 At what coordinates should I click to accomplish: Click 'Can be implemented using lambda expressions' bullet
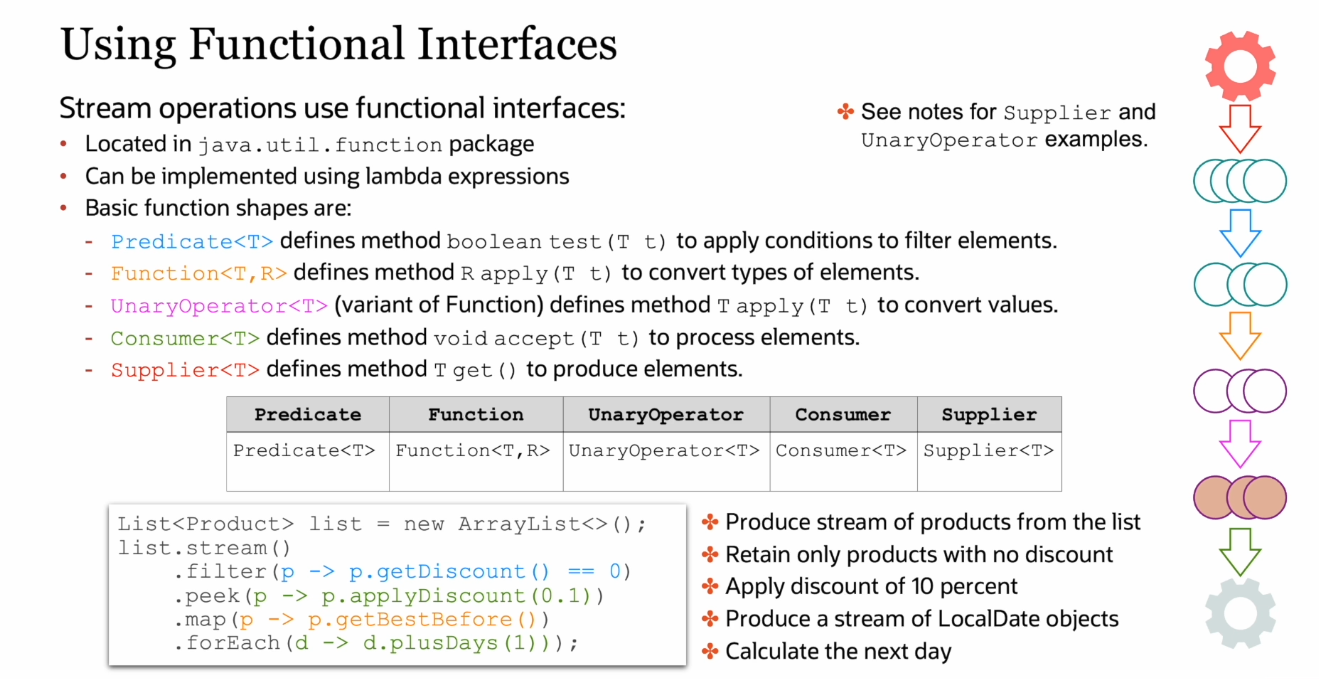[327, 177]
